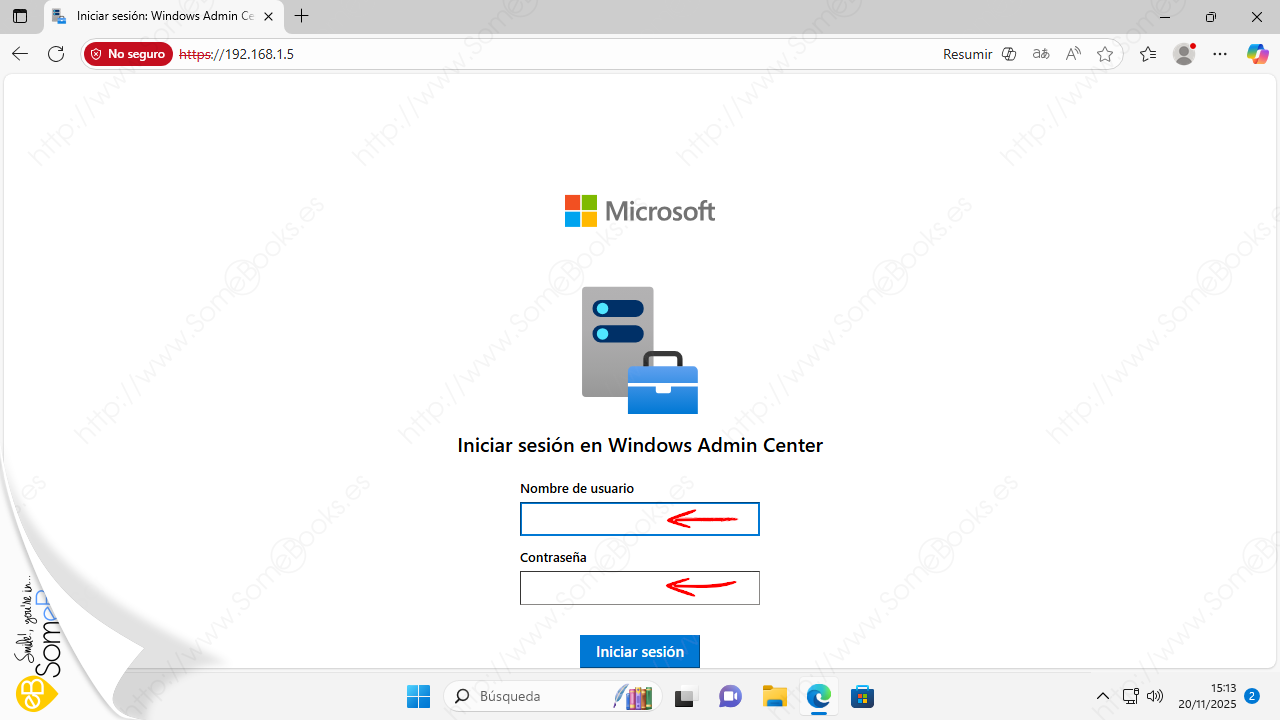Add page to favorites with star icon
This screenshot has height=720, width=1280.
pos(1105,54)
